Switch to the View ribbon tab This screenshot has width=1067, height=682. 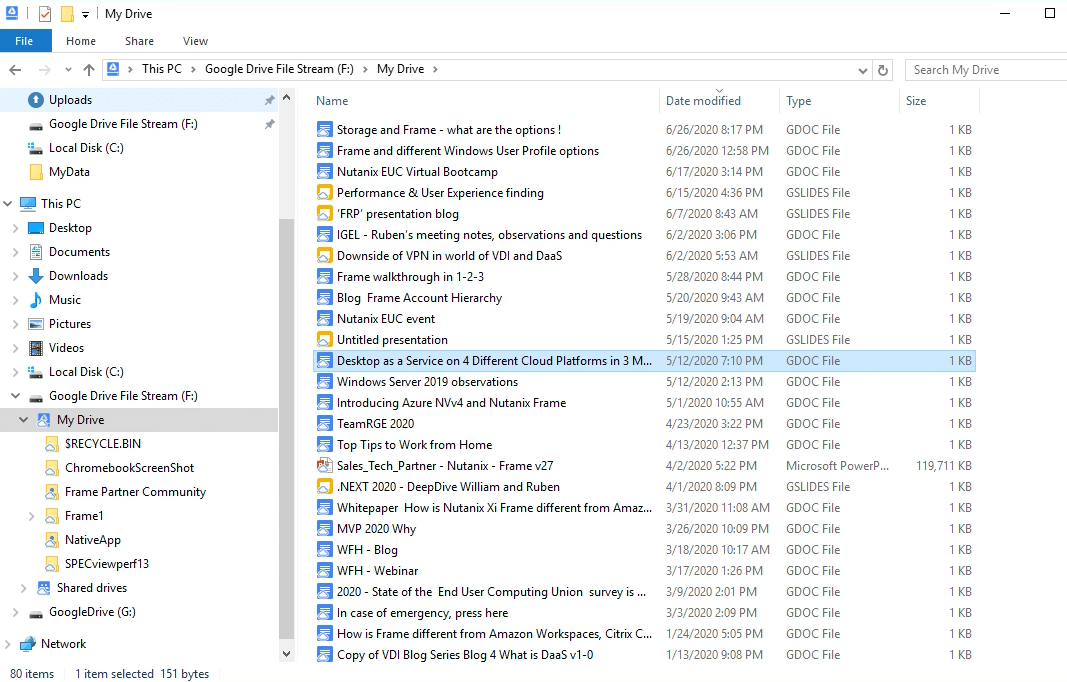pyautogui.click(x=195, y=41)
